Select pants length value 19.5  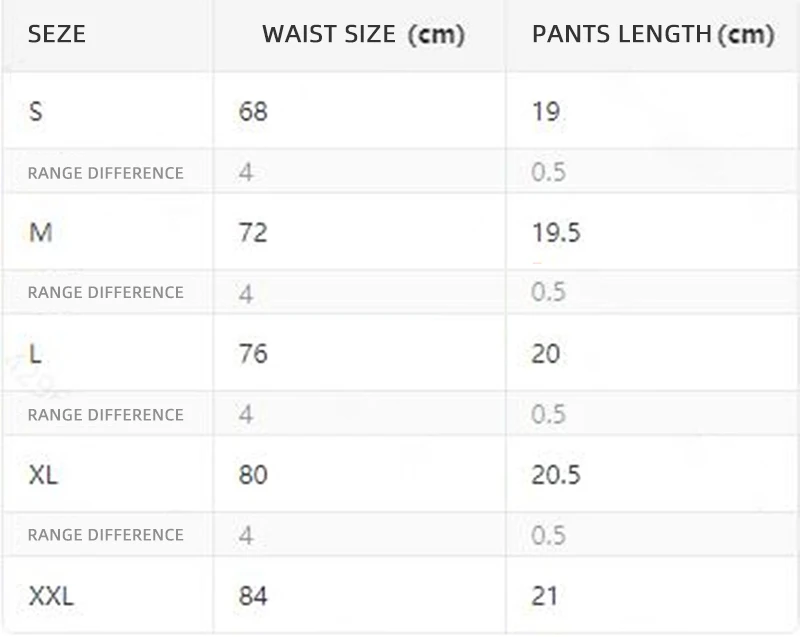tap(556, 233)
